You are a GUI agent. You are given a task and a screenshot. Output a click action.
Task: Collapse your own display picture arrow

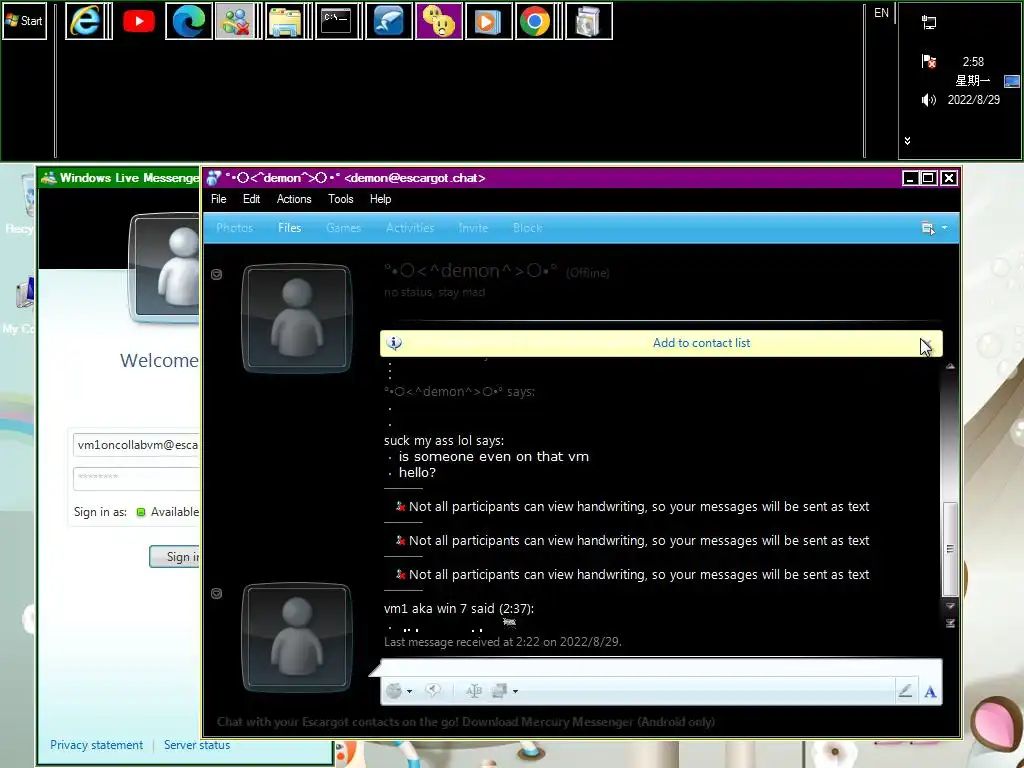coord(217,593)
